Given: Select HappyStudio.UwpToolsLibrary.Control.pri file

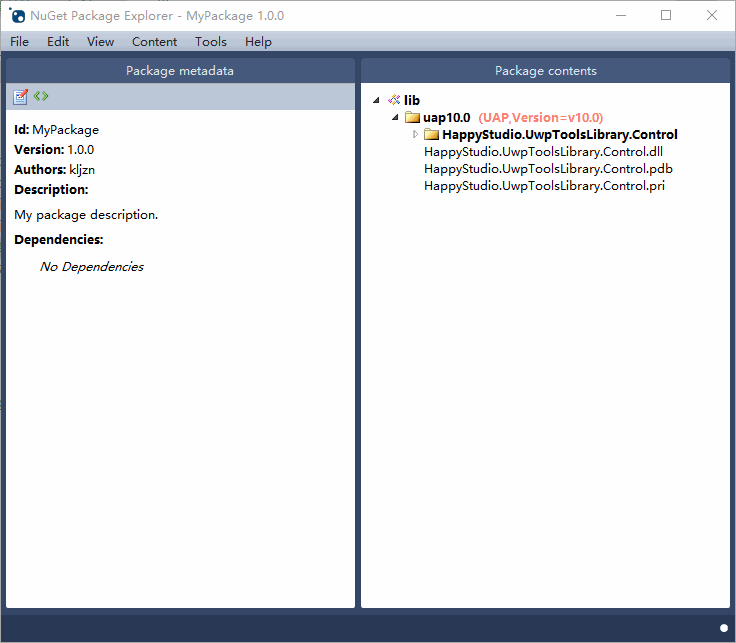Looking at the screenshot, I should pyautogui.click(x=544, y=186).
